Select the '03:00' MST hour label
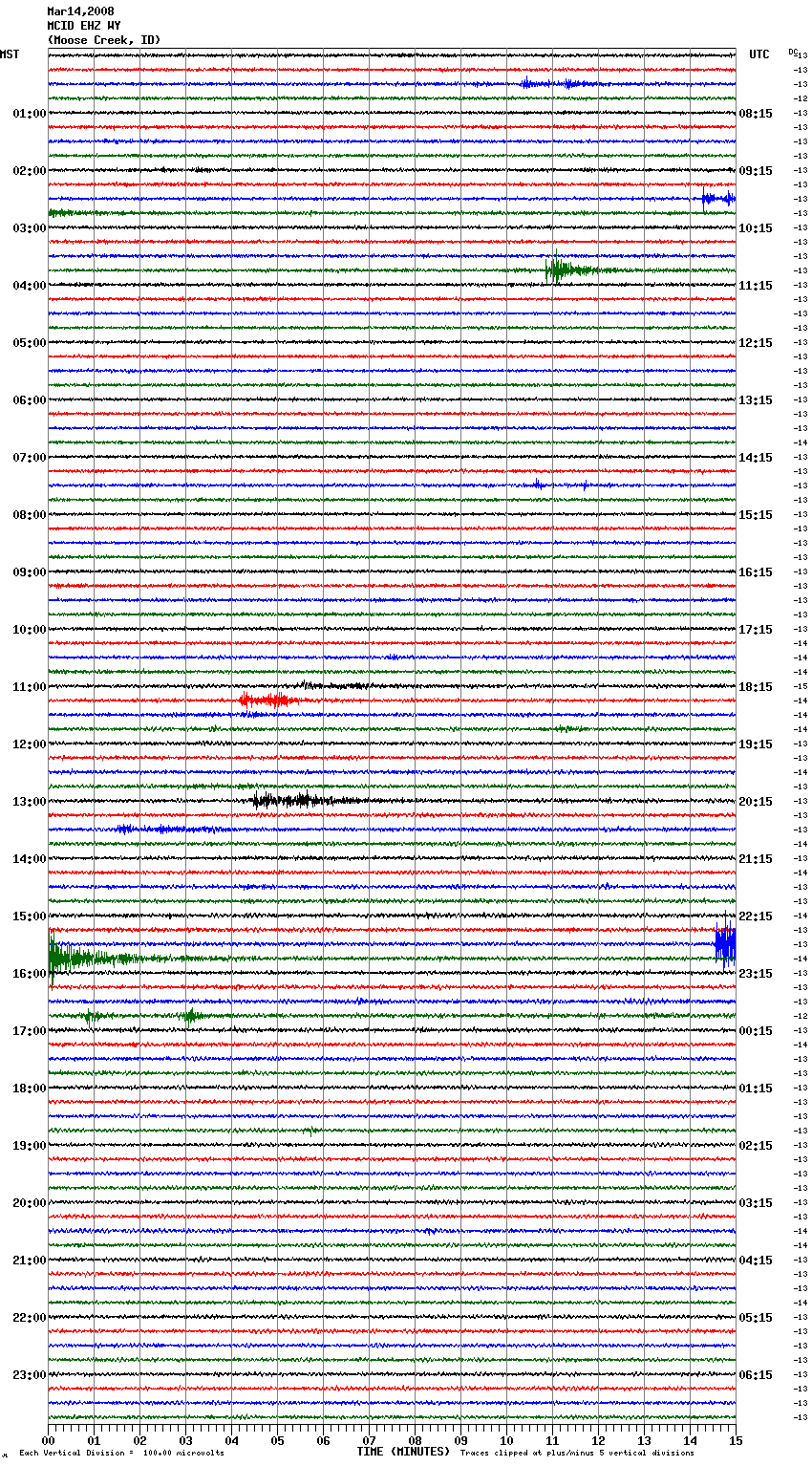The height and width of the screenshot is (1466, 812). tap(30, 228)
